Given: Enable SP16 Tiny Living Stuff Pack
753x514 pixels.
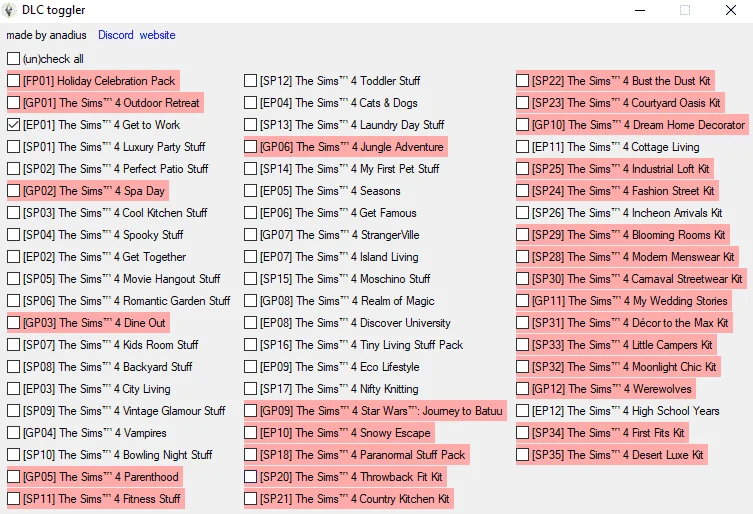Looking at the screenshot, I should pyautogui.click(x=250, y=345).
